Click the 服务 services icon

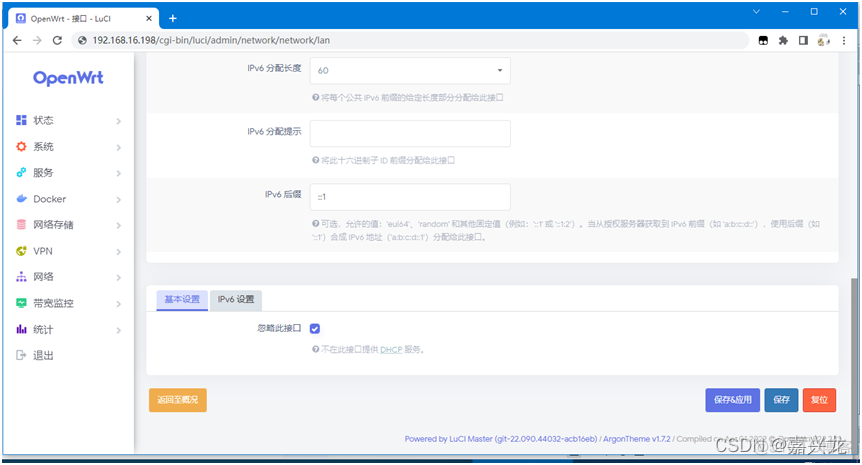21,173
